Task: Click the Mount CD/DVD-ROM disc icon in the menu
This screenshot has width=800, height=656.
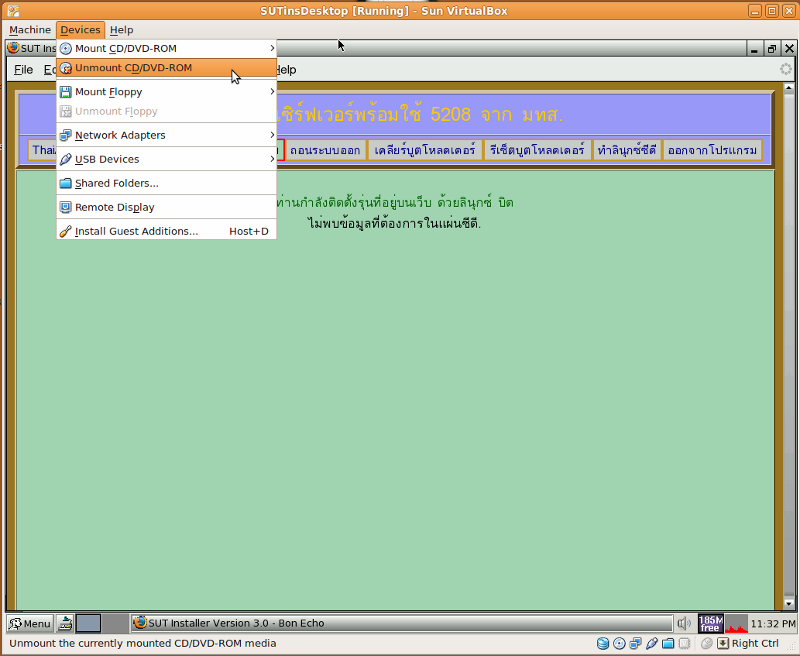Action: coord(65,48)
